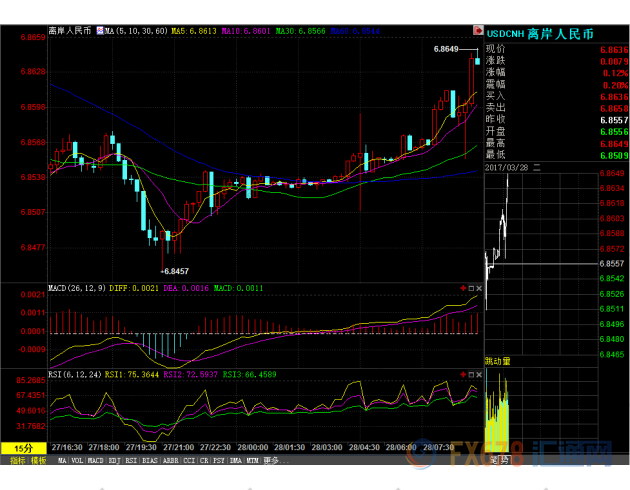The width and height of the screenshot is (630, 490).
Task: Click the 笔 tab below tick volume
Action: 497,460
